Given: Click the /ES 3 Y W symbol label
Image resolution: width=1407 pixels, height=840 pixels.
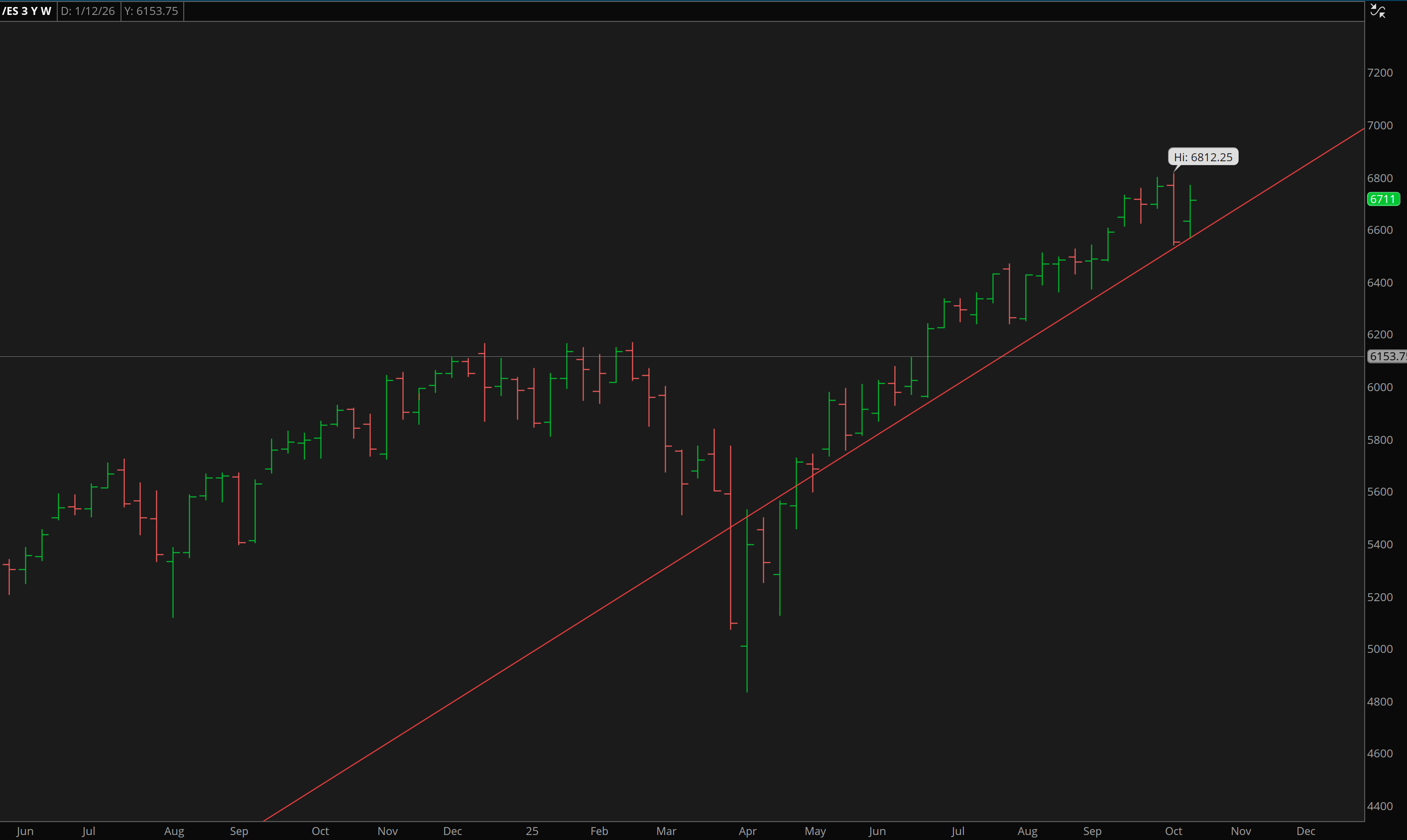Looking at the screenshot, I should (27, 11).
